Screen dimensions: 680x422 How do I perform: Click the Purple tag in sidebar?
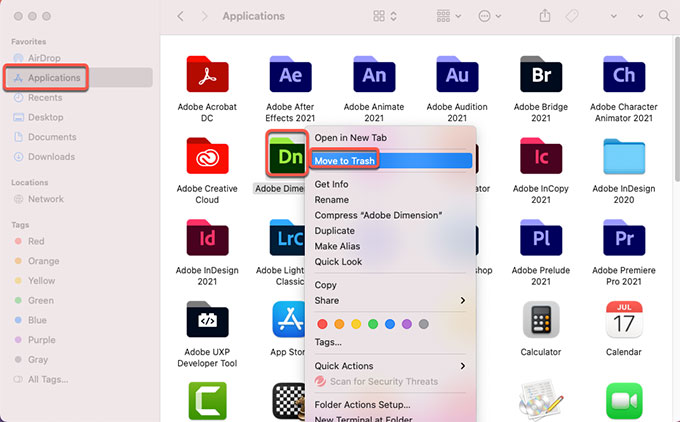pyautogui.click(x=42, y=339)
